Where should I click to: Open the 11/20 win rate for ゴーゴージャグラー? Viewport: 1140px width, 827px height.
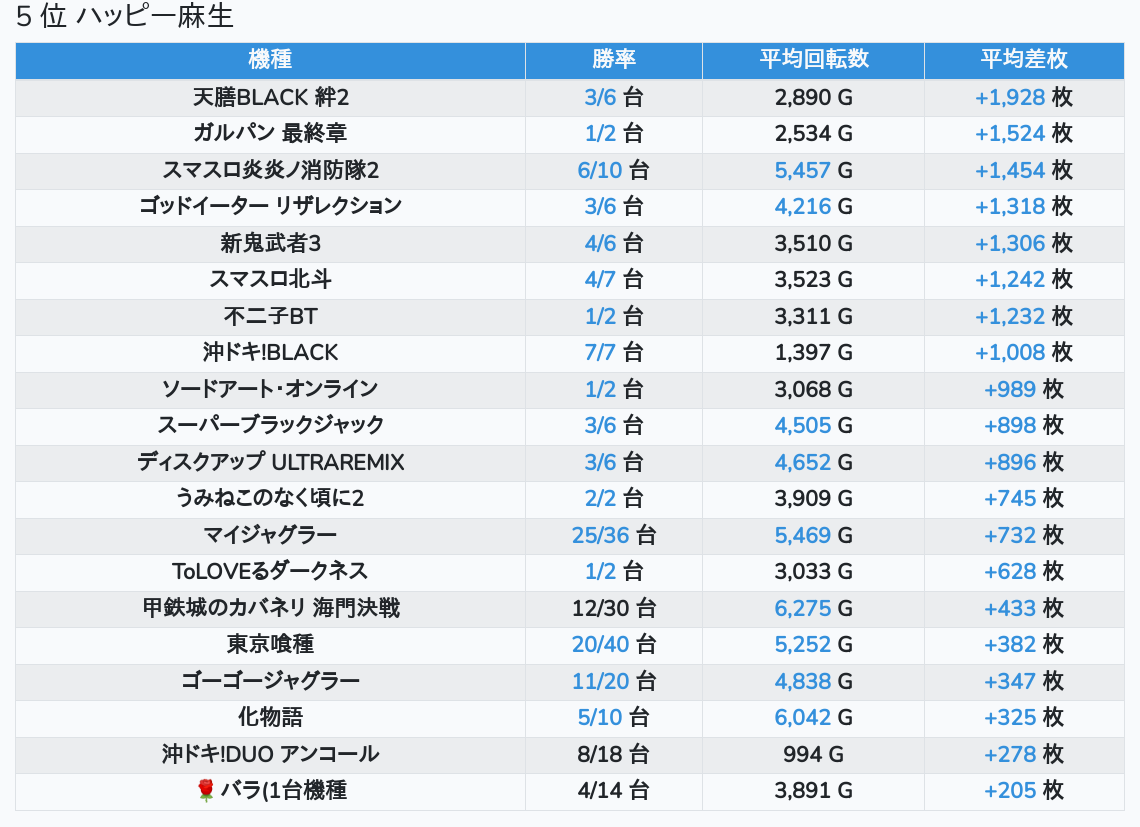[x=601, y=681]
